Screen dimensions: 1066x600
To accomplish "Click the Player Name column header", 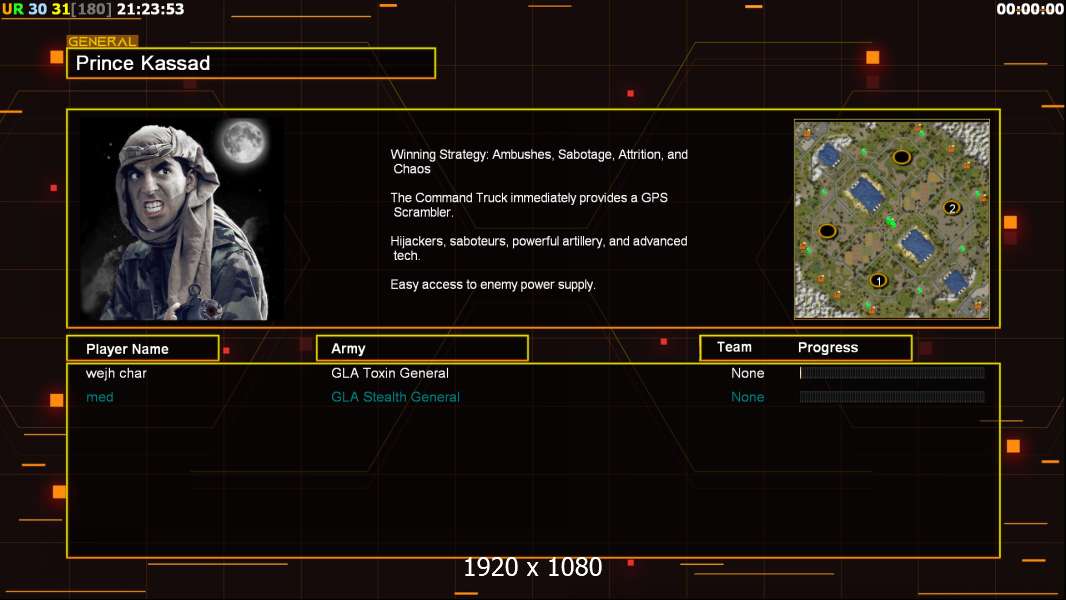I will [143, 349].
